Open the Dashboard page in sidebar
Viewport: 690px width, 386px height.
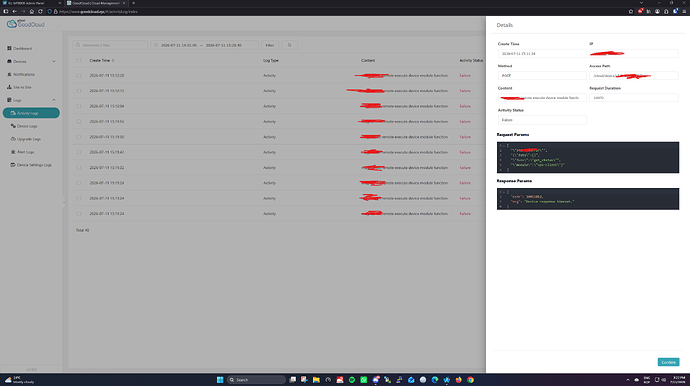pyautogui.click(x=20, y=48)
